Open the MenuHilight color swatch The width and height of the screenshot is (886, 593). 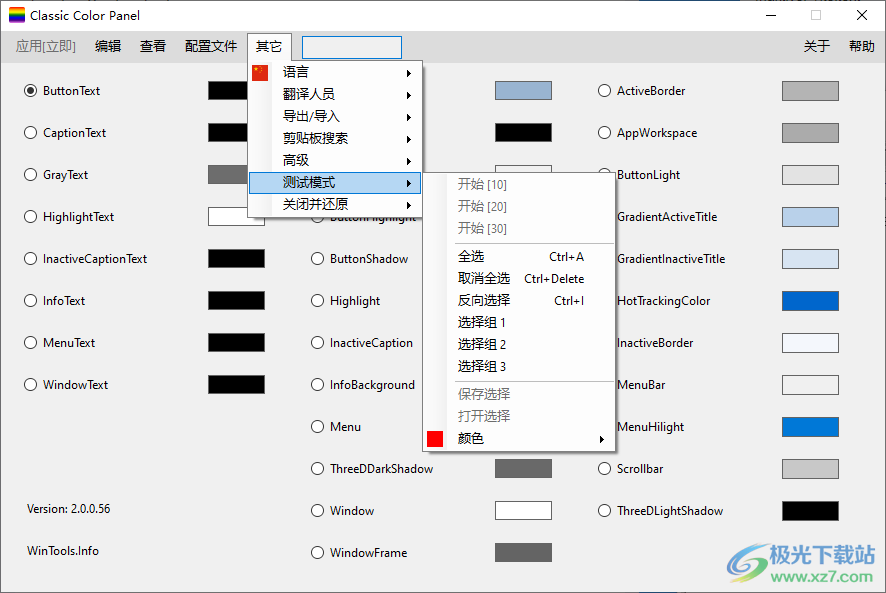pos(810,427)
